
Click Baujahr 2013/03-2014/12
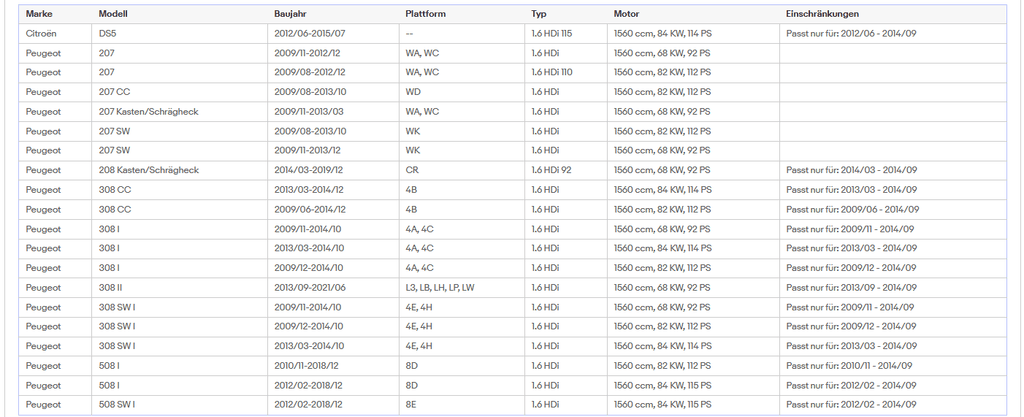(x=333, y=189)
